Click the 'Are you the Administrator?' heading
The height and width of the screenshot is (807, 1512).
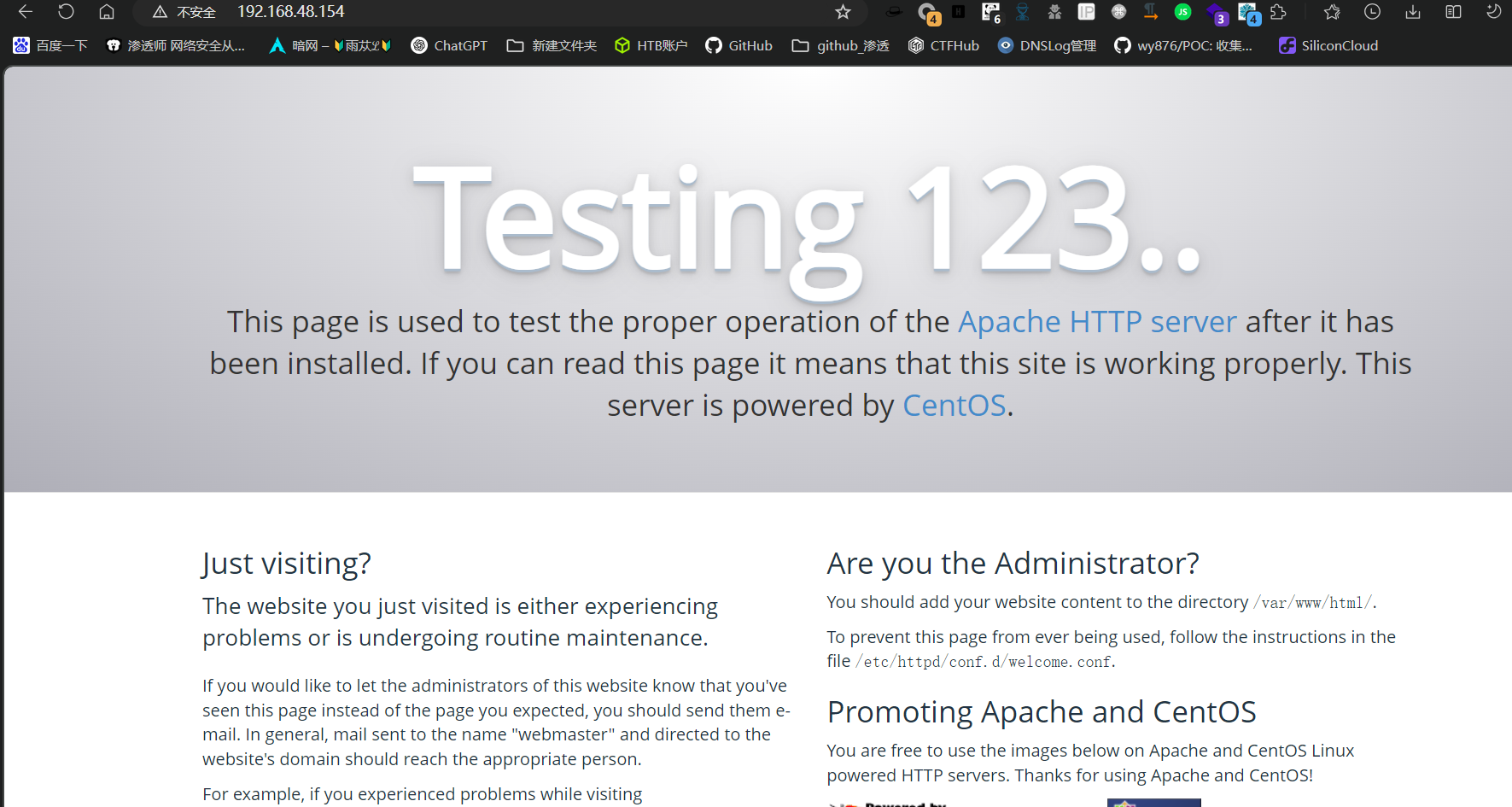[x=1013, y=564]
